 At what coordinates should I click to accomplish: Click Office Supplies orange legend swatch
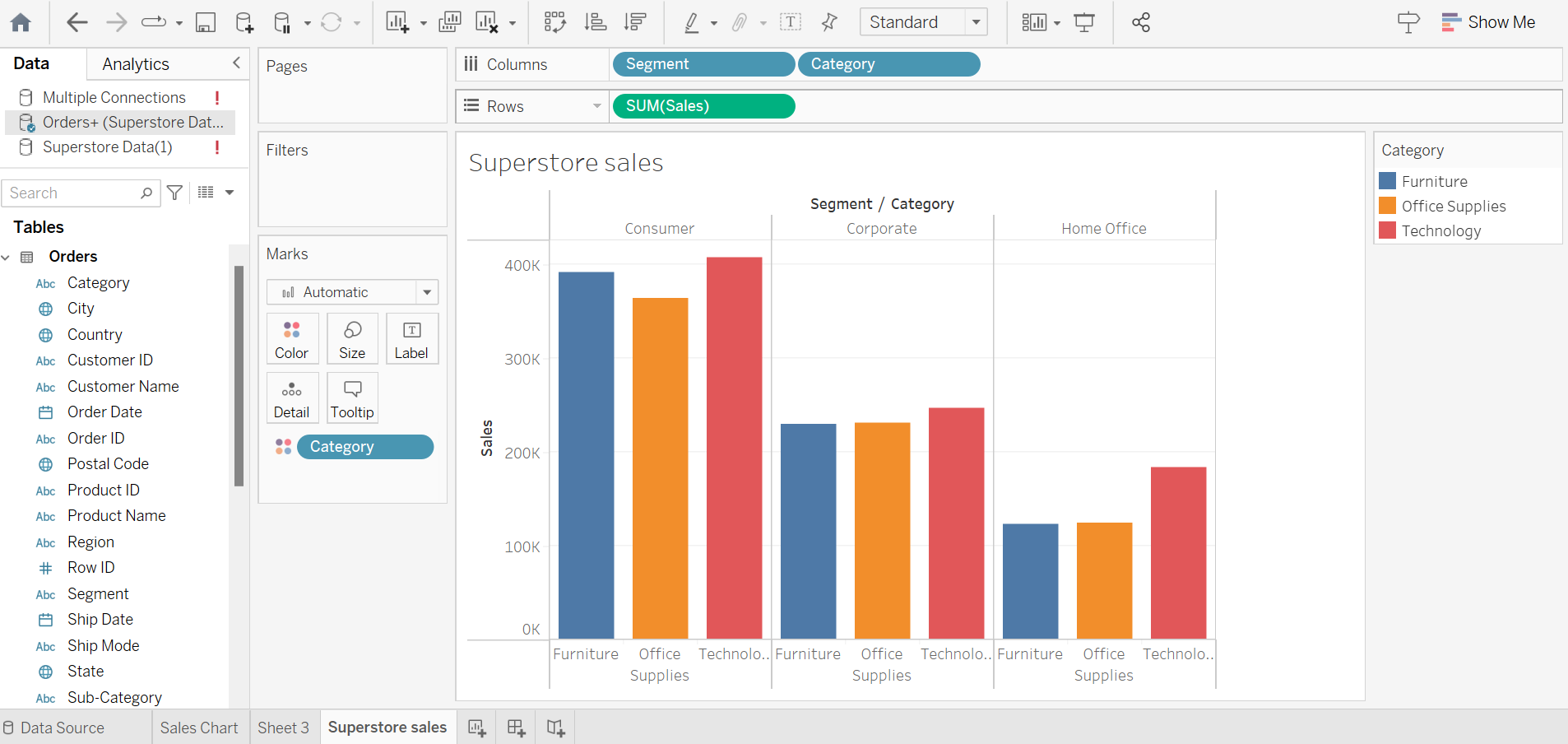(x=1388, y=206)
